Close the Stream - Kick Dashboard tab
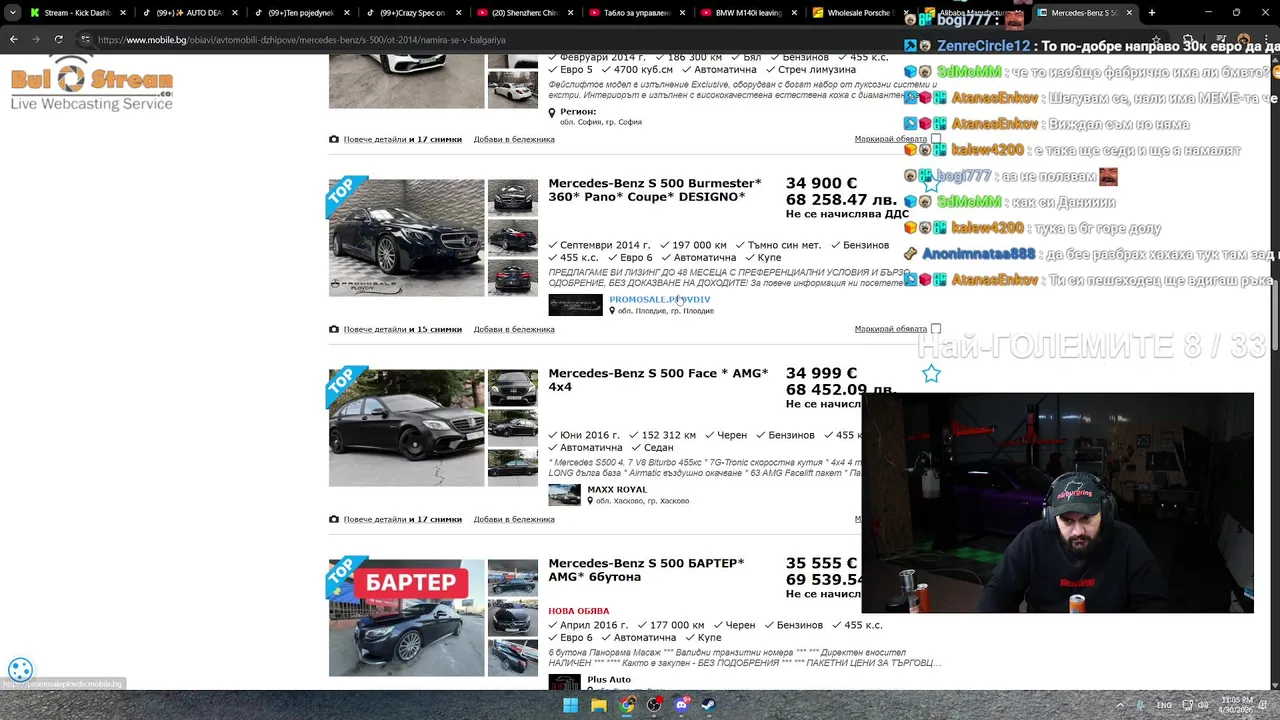The height and width of the screenshot is (720, 1280). pyautogui.click(x=124, y=13)
